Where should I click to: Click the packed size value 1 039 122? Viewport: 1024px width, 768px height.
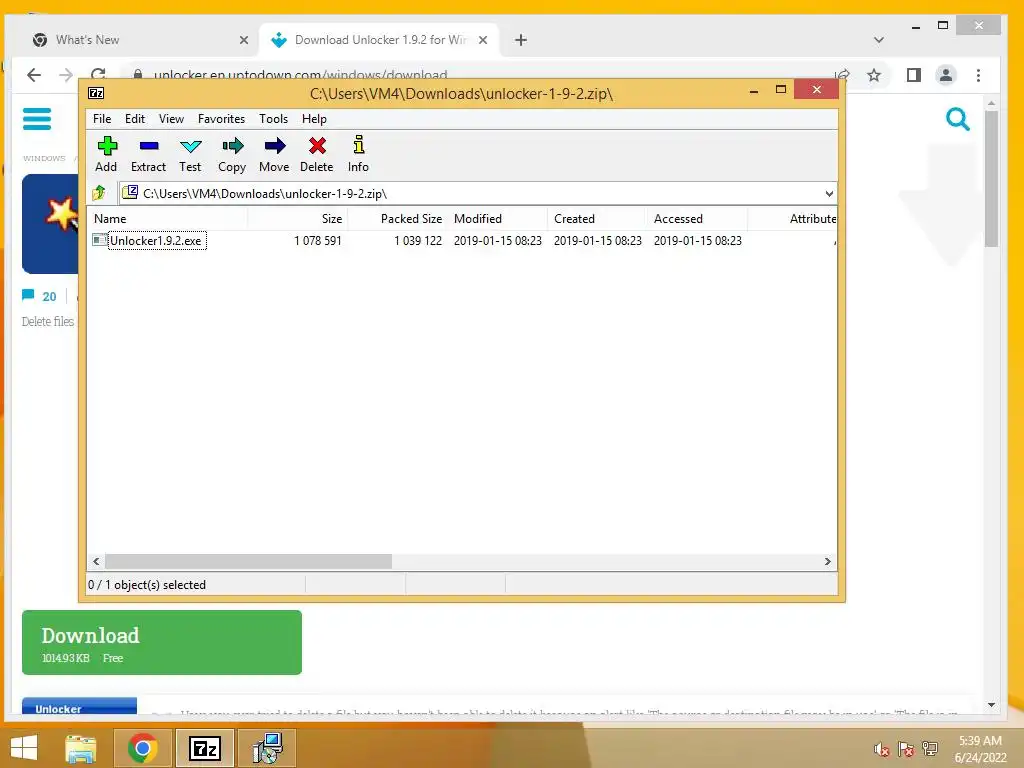(x=418, y=240)
